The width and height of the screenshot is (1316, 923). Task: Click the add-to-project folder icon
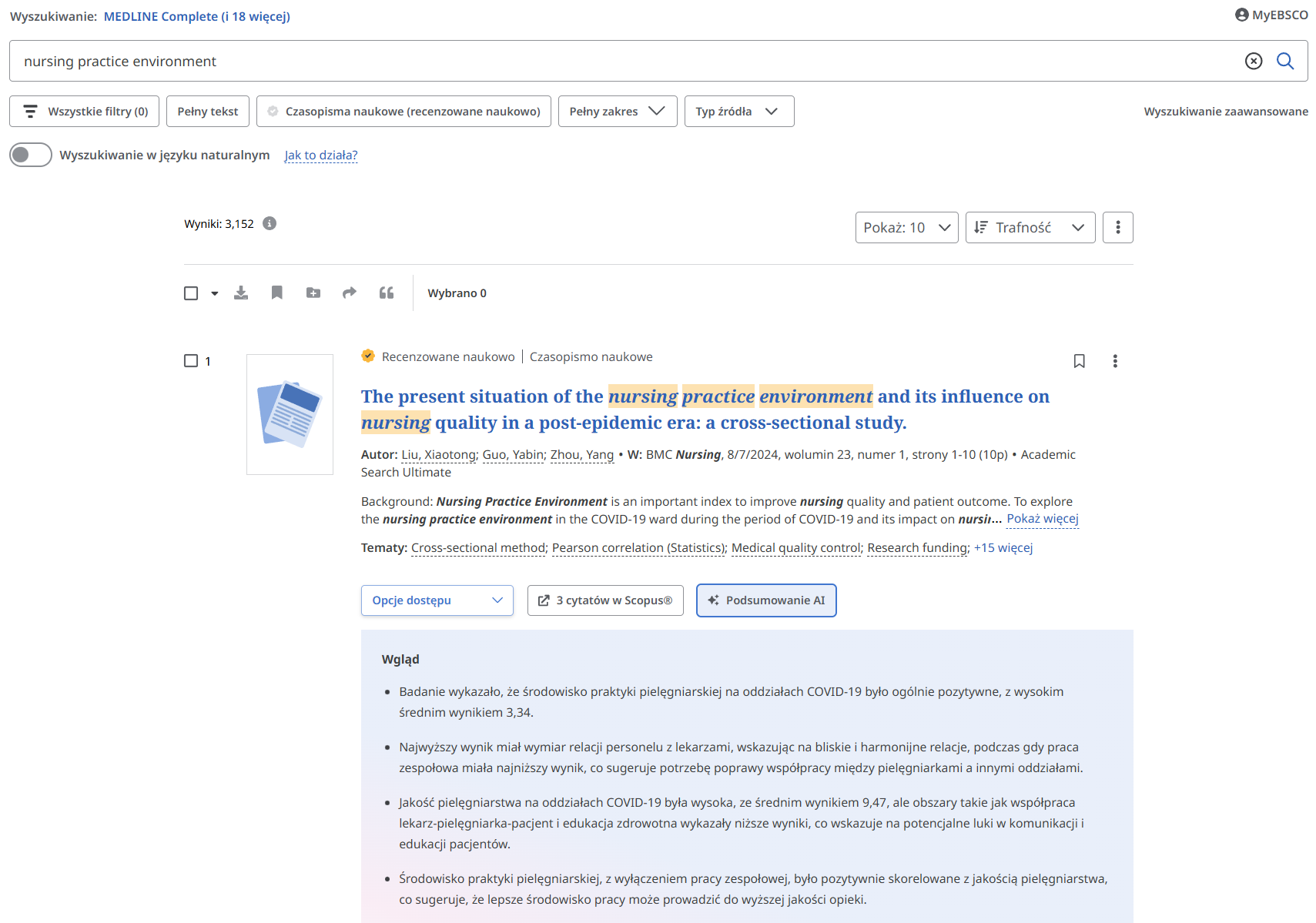tap(313, 293)
